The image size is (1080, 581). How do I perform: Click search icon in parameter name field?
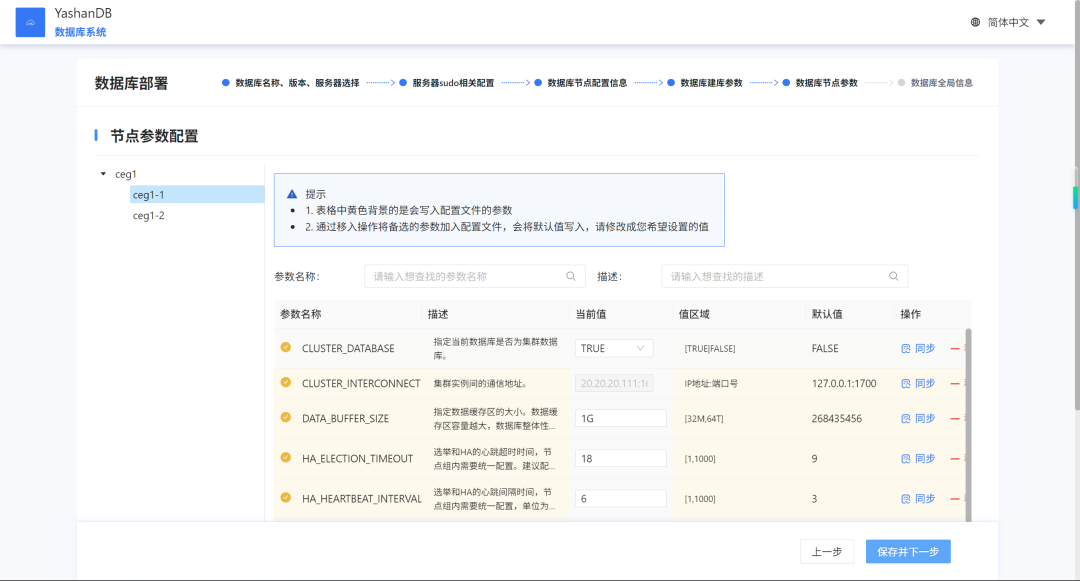click(x=571, y=276)
